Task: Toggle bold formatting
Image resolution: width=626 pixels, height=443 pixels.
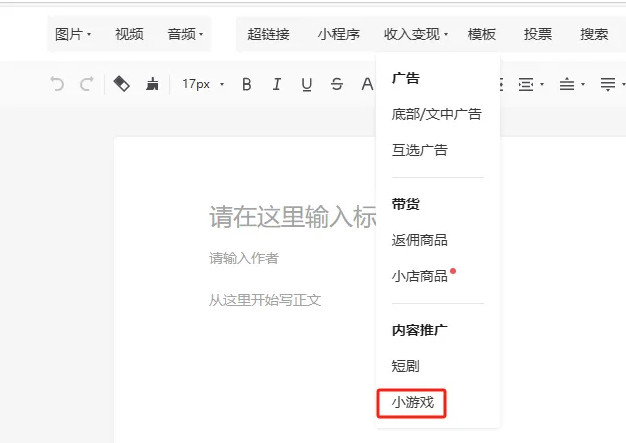Action: pos(247,84)
